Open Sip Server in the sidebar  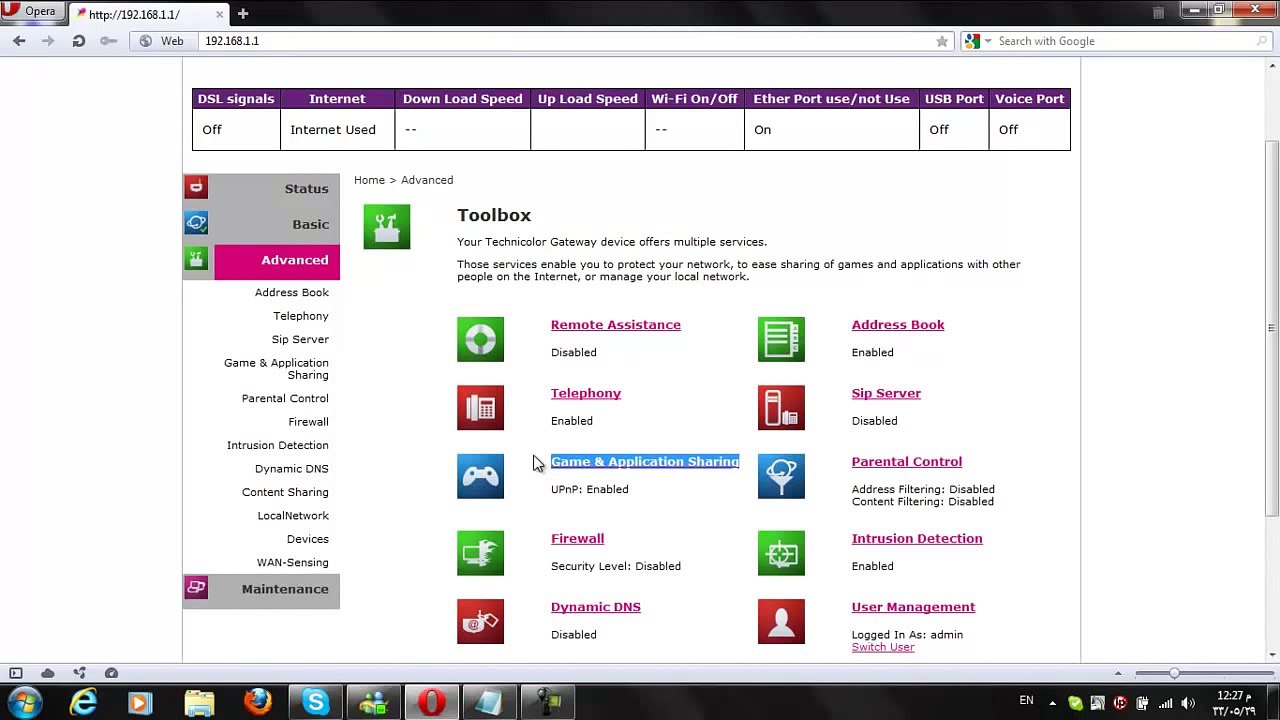point(300,339)
